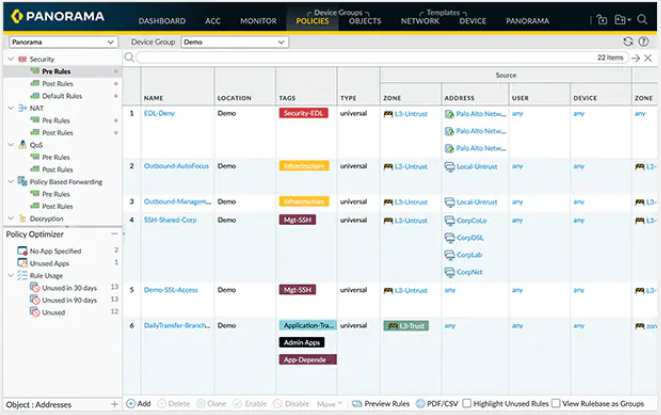Open the EDL-Deny rule link
661x415 pixels.
coord(160,114)
